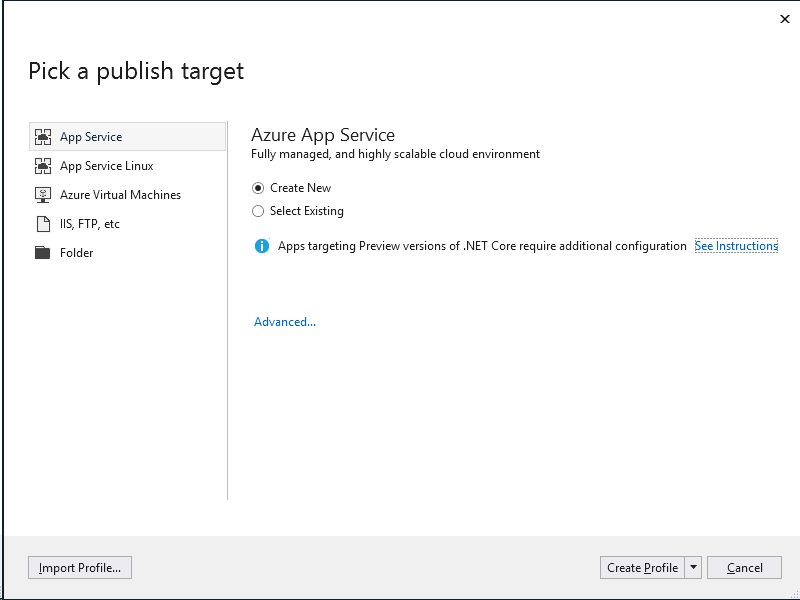Expand the Create Profile dropdown arrow
The height and width of the screenshot is (600, 800).
[693, 568]
